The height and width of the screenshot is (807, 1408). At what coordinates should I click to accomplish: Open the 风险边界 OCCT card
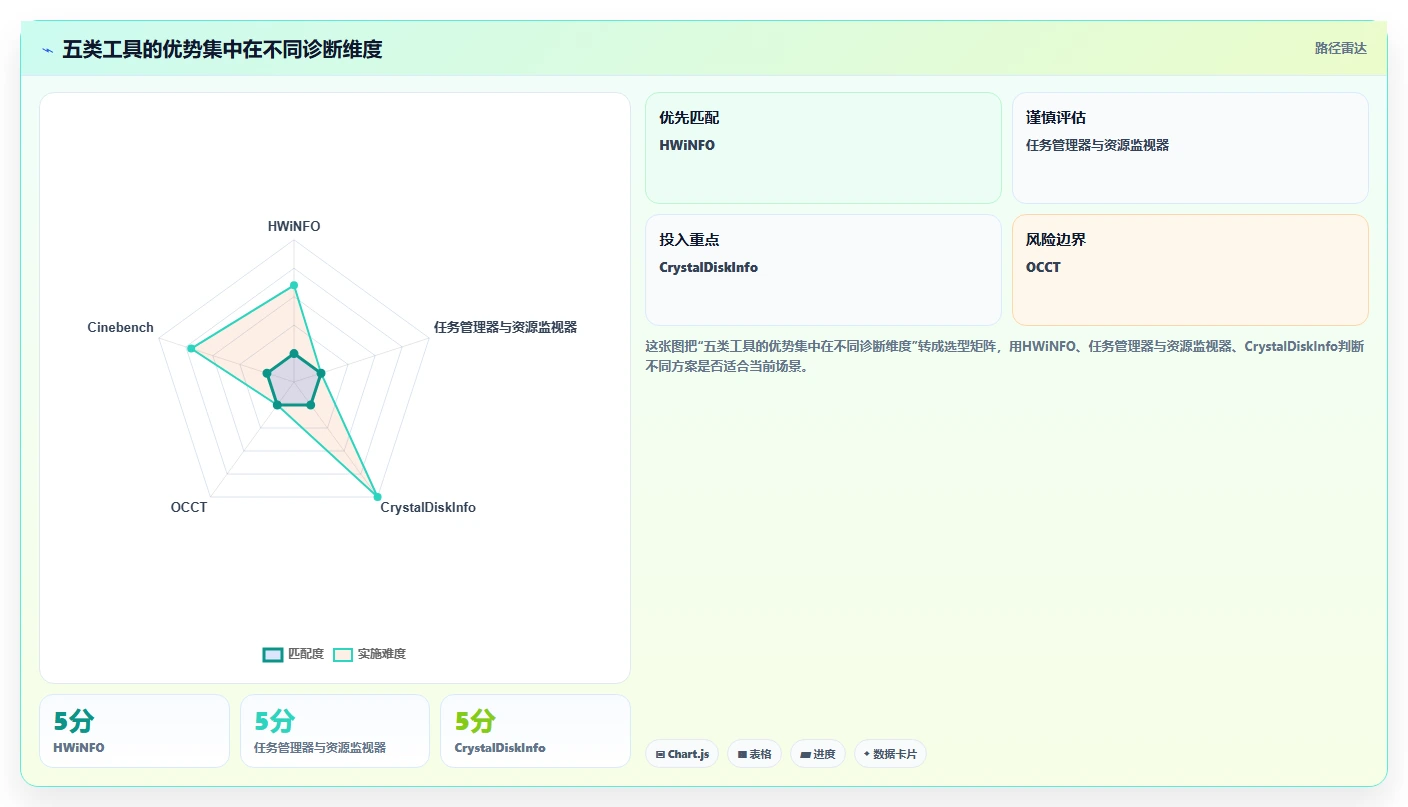pos(1190,270)
